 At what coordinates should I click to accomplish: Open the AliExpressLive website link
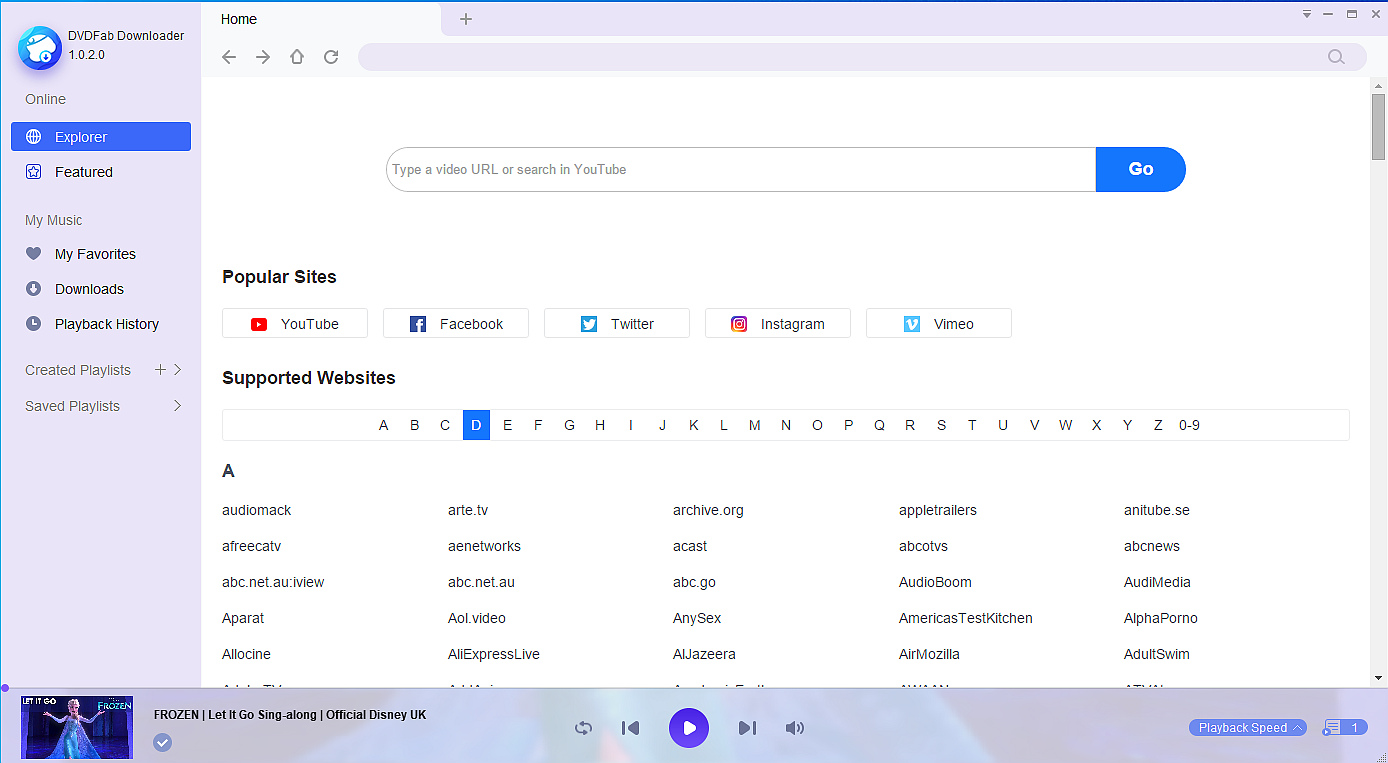click(x=494, y=654)
